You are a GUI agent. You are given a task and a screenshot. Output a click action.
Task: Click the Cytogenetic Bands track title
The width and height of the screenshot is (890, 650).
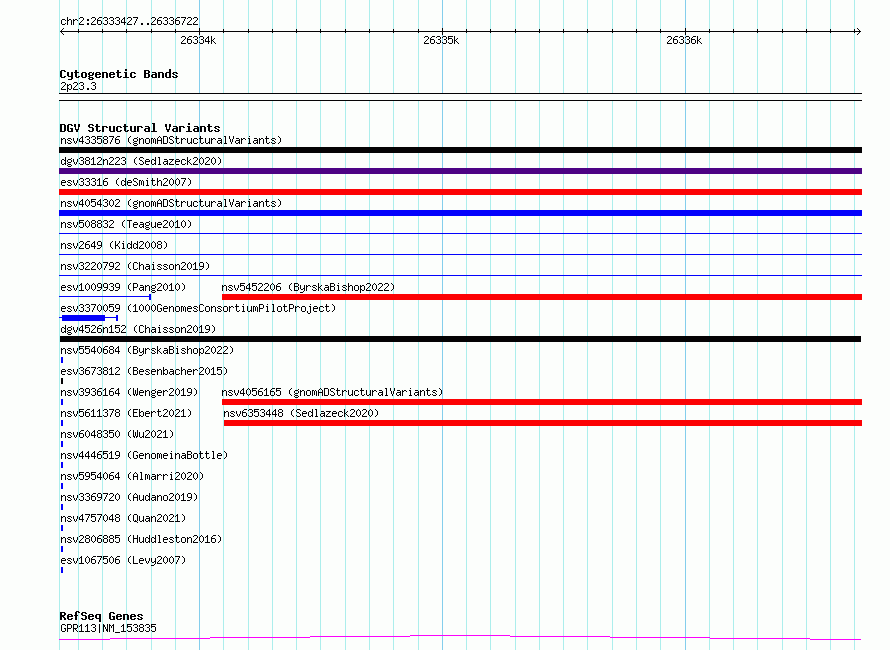(119, 74)
